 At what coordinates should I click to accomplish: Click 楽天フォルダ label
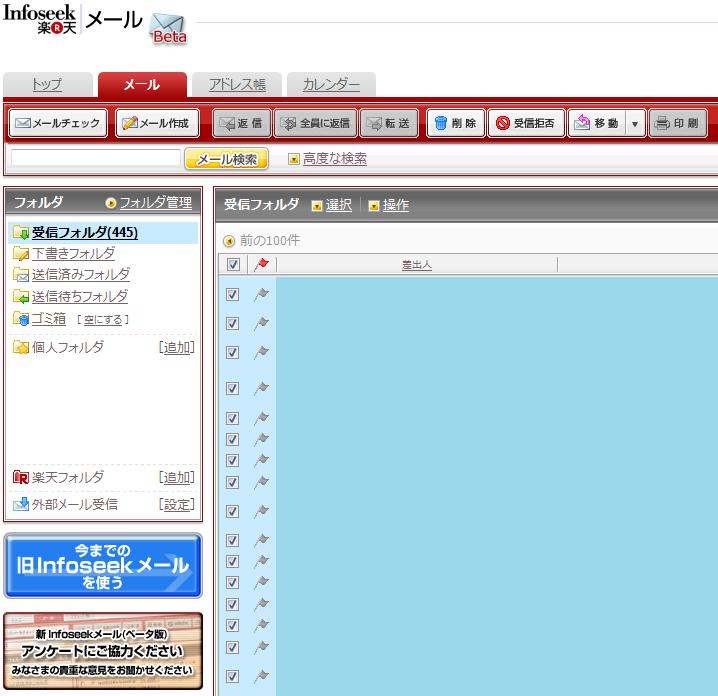pos(68,478)
